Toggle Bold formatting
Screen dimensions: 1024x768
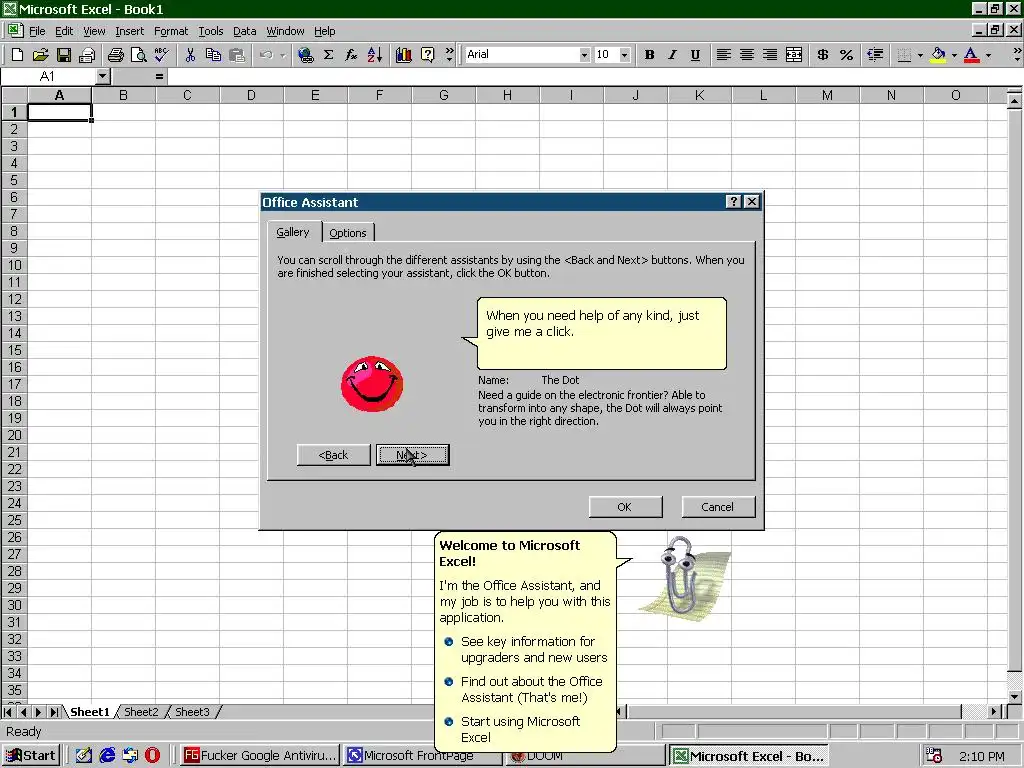[x=649, y=55]
